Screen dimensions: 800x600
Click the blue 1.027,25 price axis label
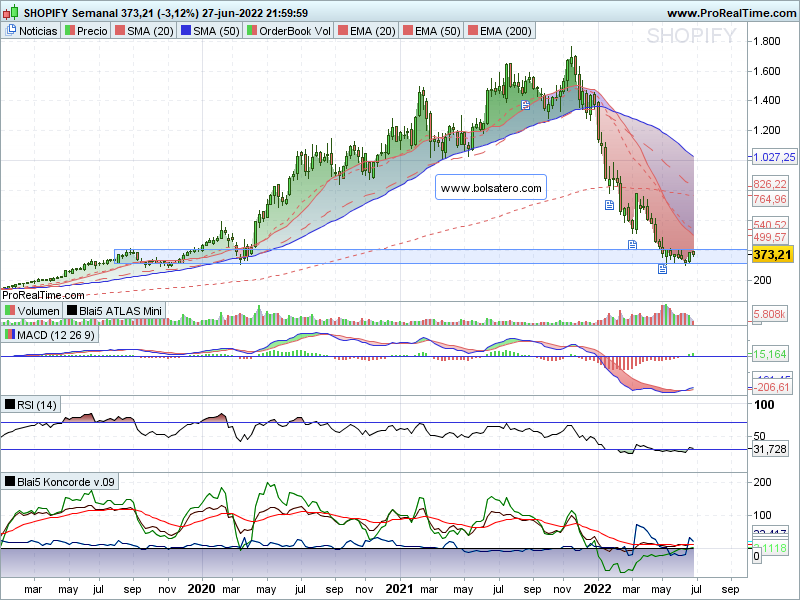[x=772, y=157]
